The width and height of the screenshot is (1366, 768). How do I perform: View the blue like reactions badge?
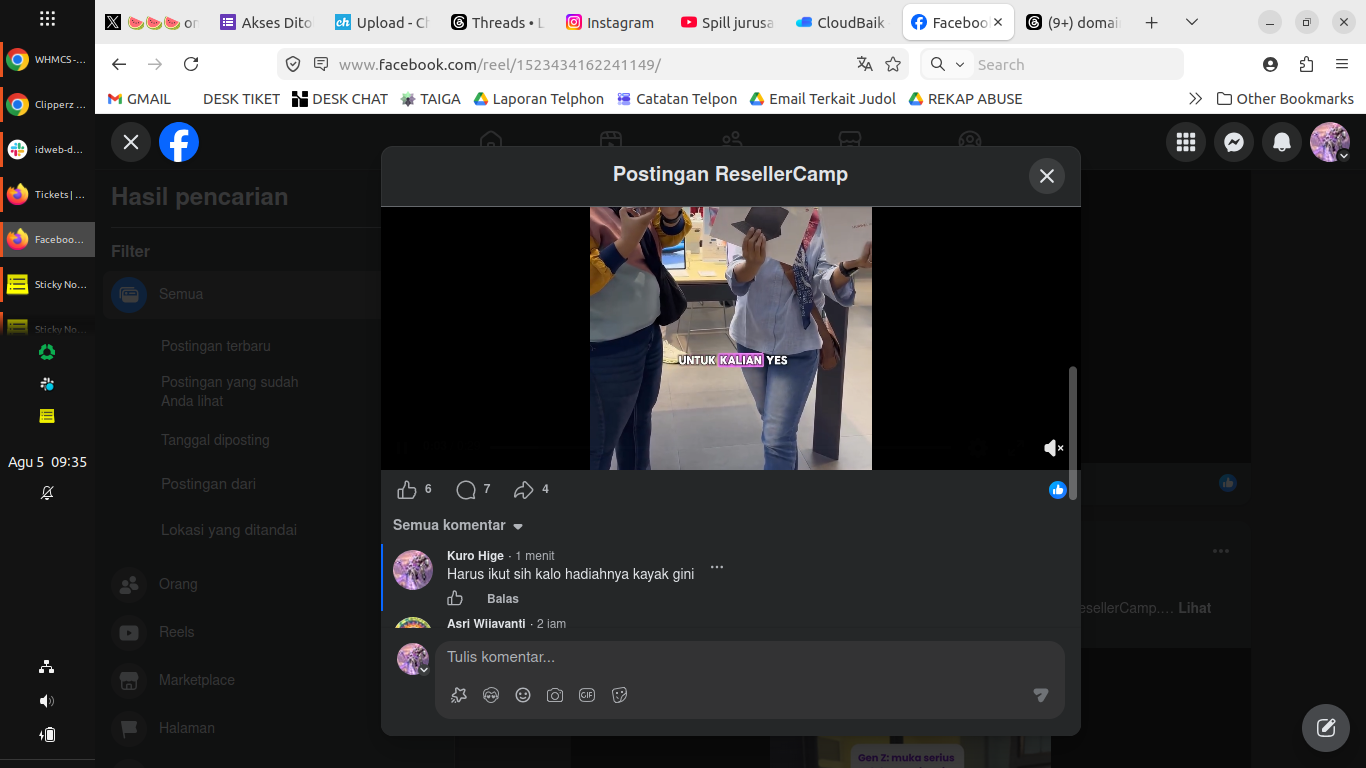pos(1058,489)
